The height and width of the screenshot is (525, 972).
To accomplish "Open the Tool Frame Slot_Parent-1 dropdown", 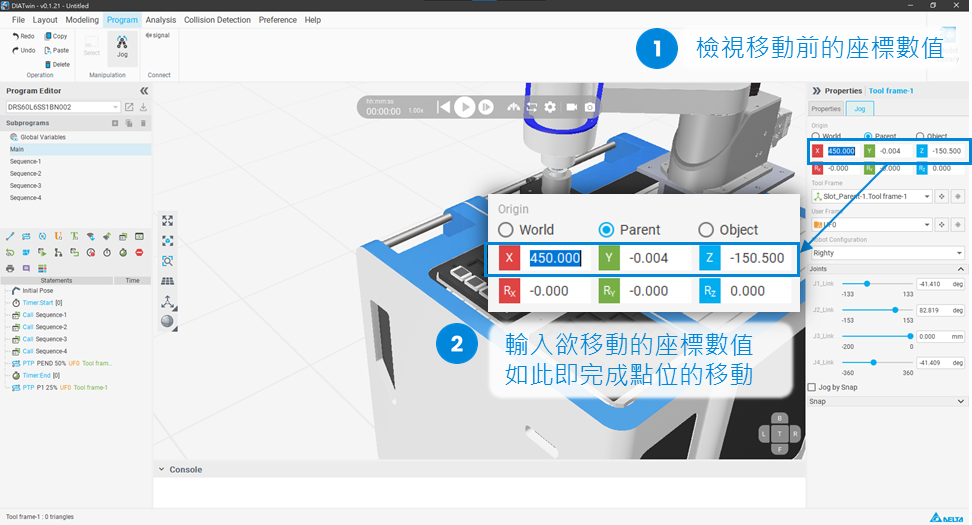I will [872, 196].
